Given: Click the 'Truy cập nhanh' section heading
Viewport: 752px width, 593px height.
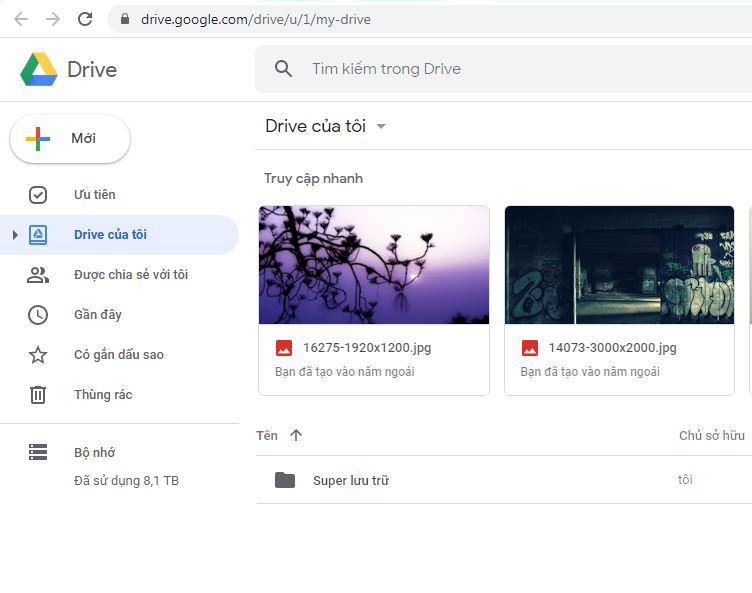Looking at the screenshot, I should (314, 178).
